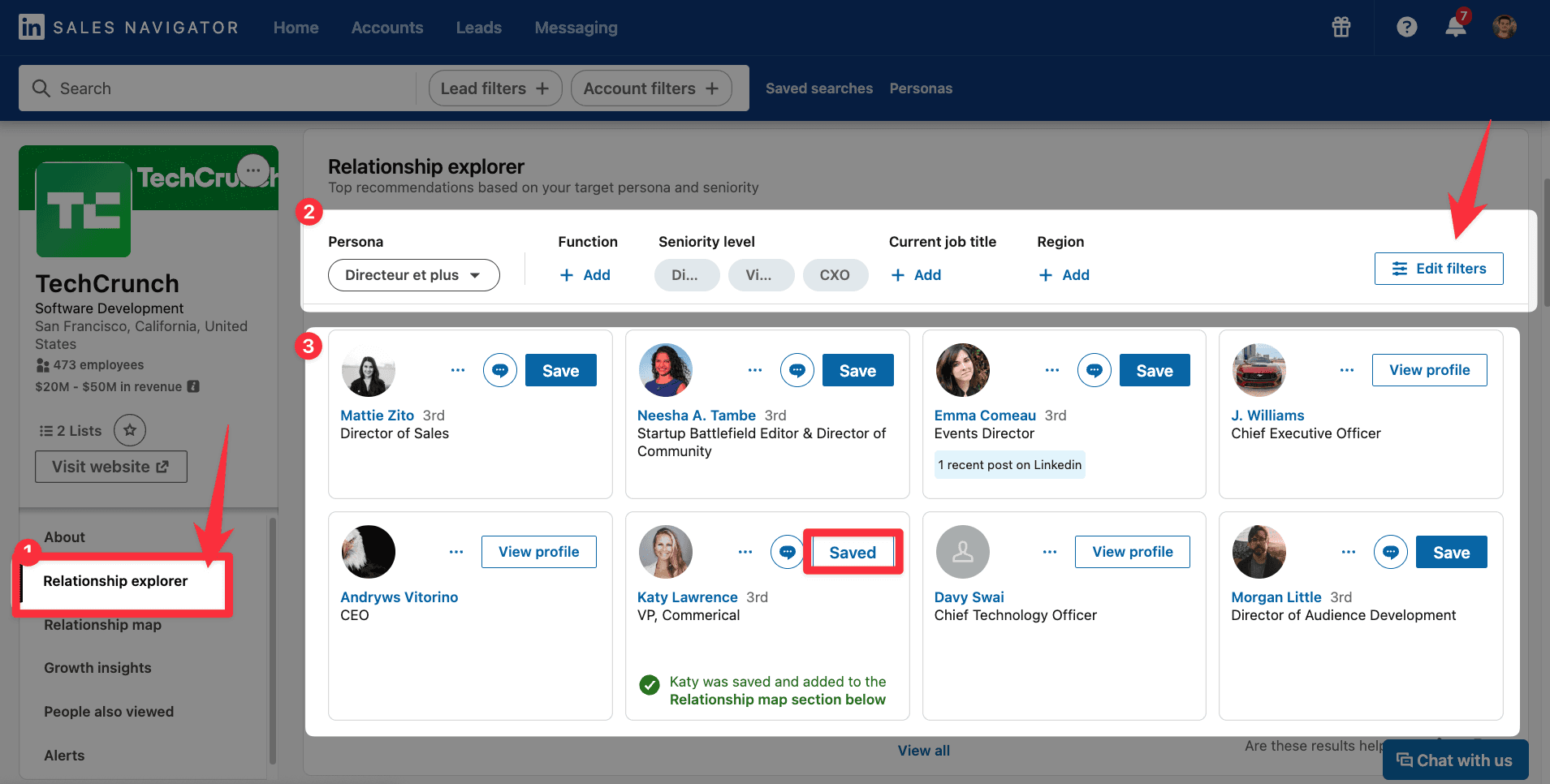Open more options for Neesha A. Tambe
The height and width of the screenshot is (784, 1550).
coord(755,370)
